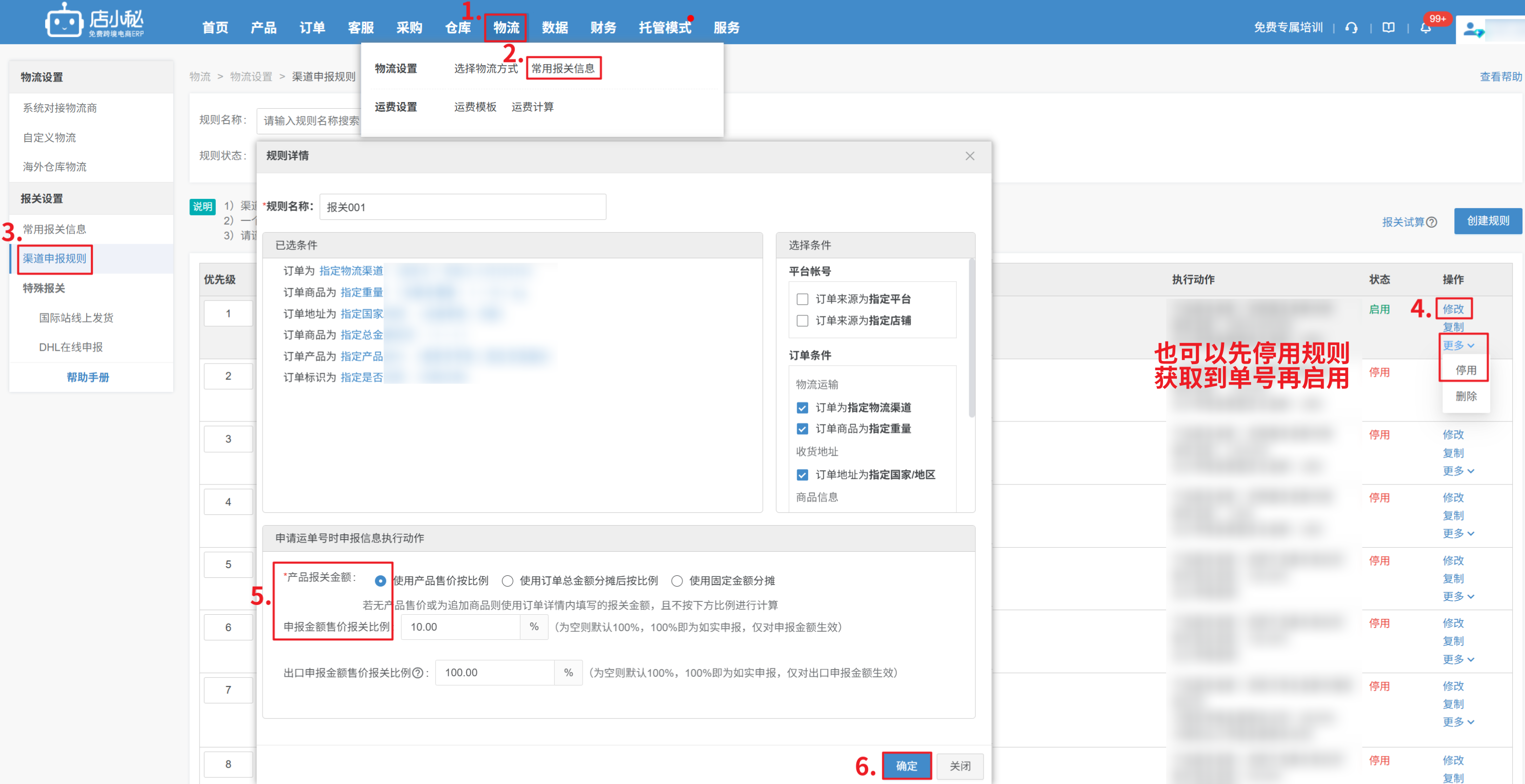Check 订单来源为指定平台 checkbox
Viewport: 1525px width, 784px height.
point(802,299)
